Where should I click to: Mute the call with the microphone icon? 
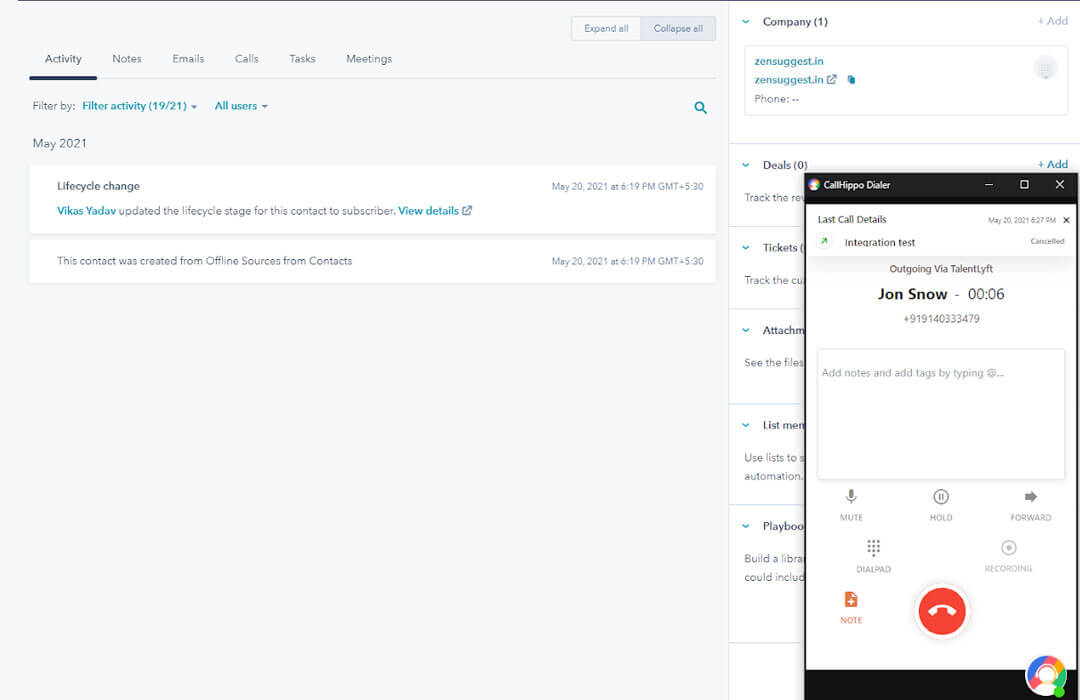851,497
